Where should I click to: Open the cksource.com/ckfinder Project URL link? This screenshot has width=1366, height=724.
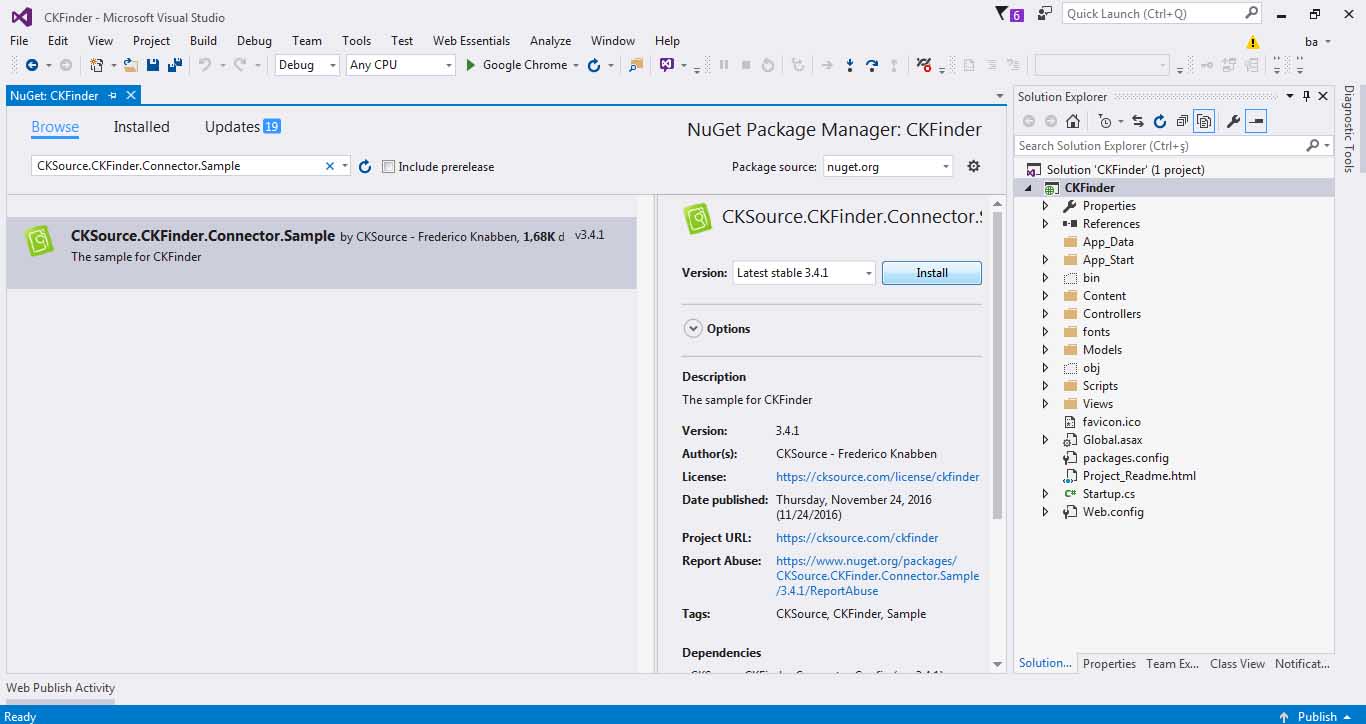857,538
